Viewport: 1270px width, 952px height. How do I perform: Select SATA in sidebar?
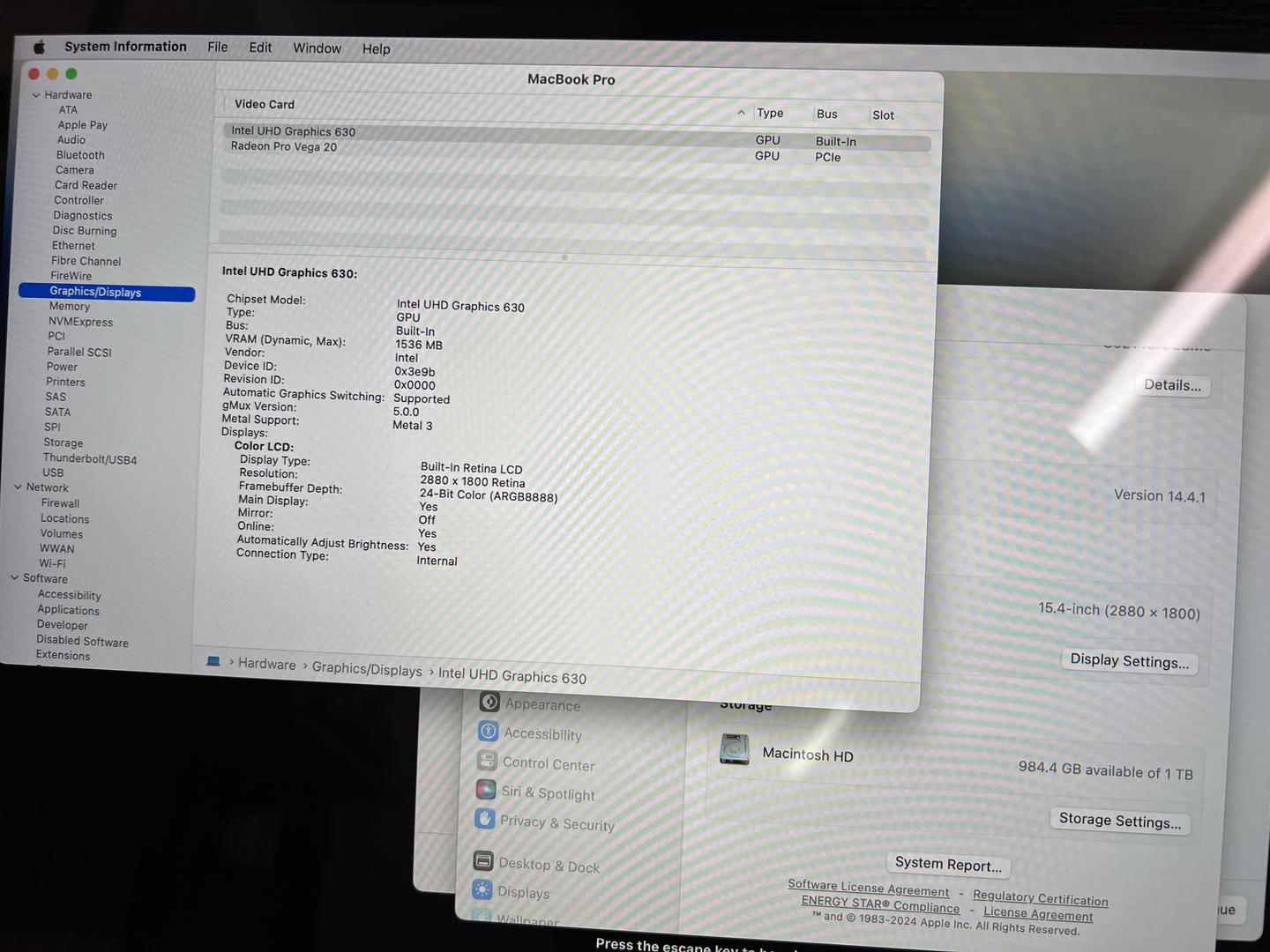[57, 412]
